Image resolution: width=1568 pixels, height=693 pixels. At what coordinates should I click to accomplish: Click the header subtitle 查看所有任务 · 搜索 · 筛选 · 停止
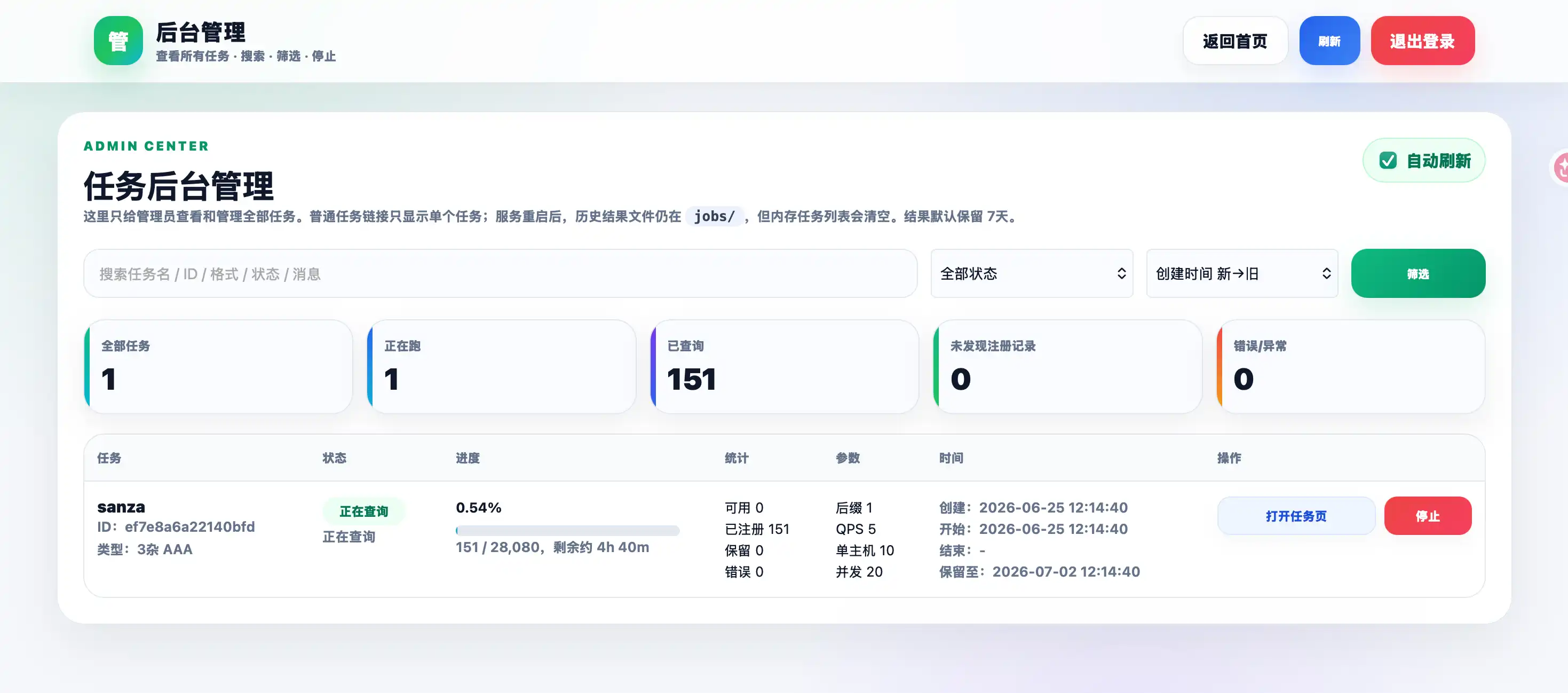[x=246, y=56]
